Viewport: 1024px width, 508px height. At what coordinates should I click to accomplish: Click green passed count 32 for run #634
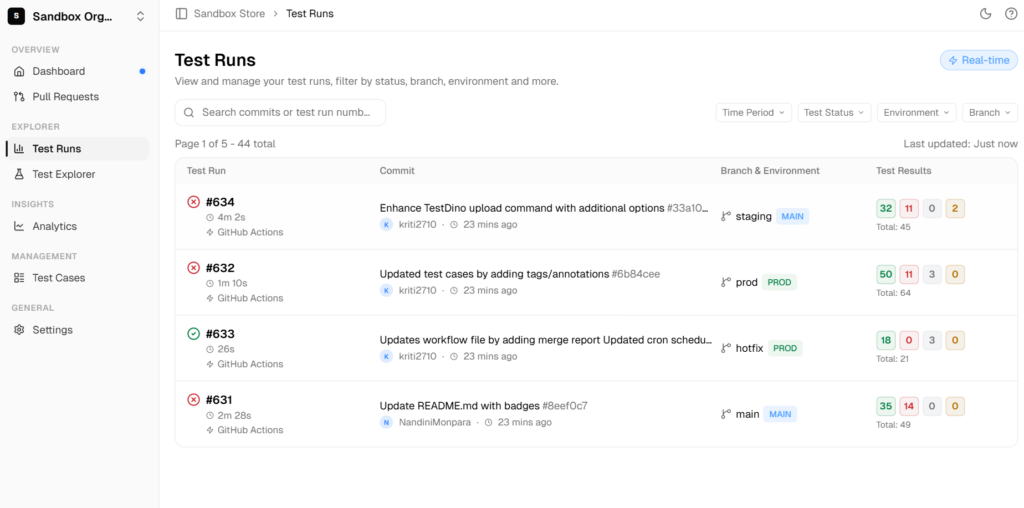click(x=886, y=208)
